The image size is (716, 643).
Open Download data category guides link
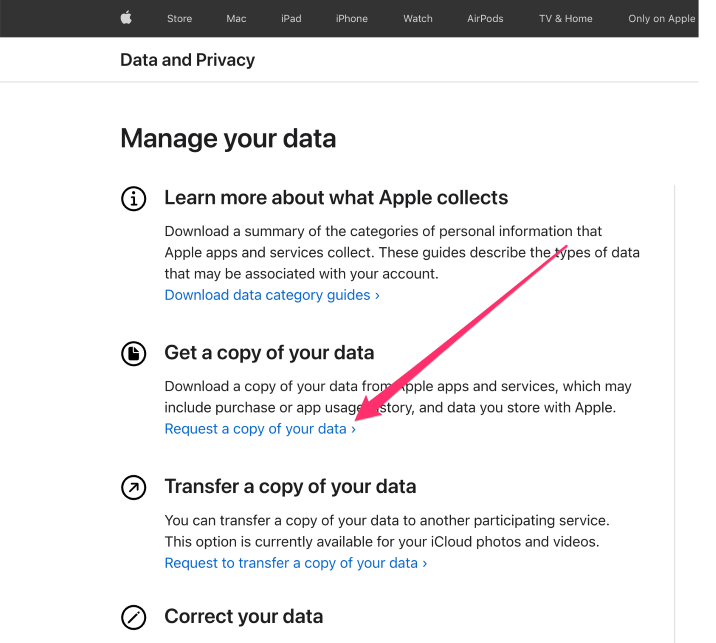click(x=272, y=295)
